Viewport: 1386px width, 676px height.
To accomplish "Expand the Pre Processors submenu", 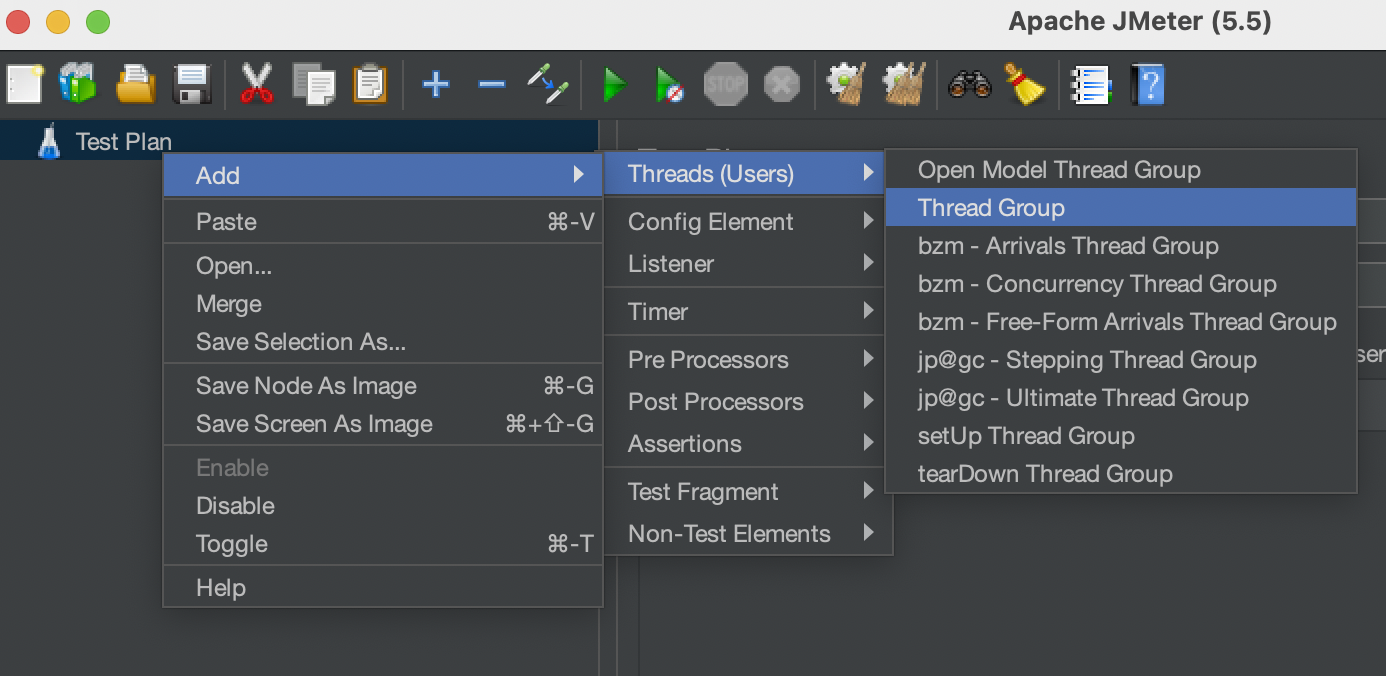I will coord(745,360).
